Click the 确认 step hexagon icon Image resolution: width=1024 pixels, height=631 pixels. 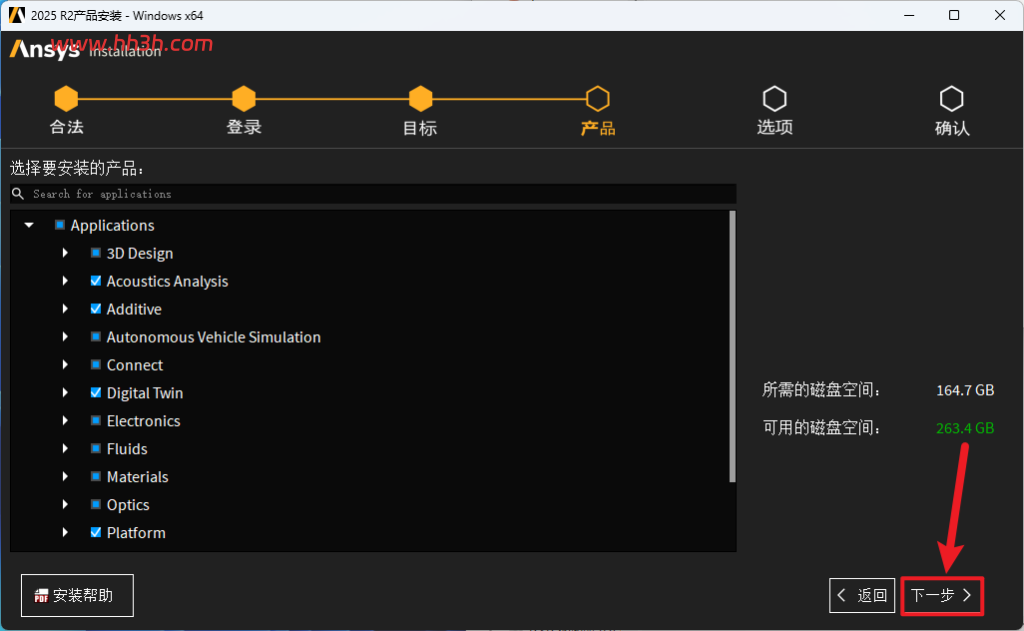(952, 99)
